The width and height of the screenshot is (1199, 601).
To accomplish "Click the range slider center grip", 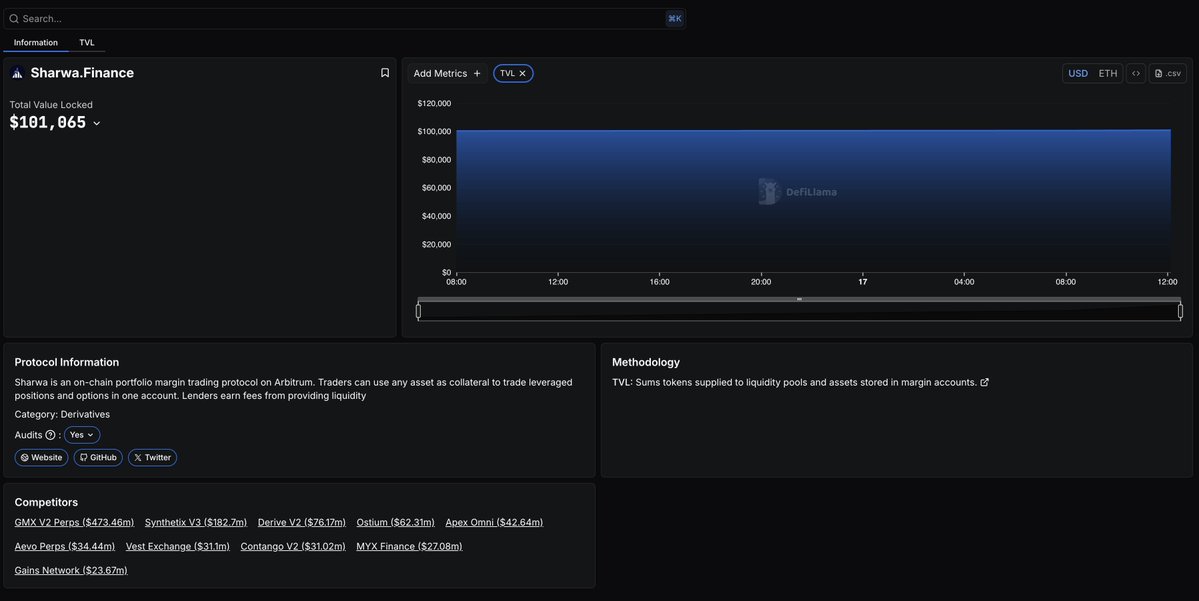I will (799, 299).
